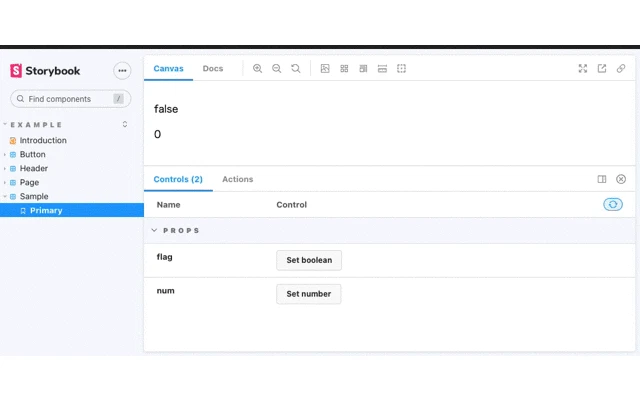Collapse the Sample component tree

point(5,196)
